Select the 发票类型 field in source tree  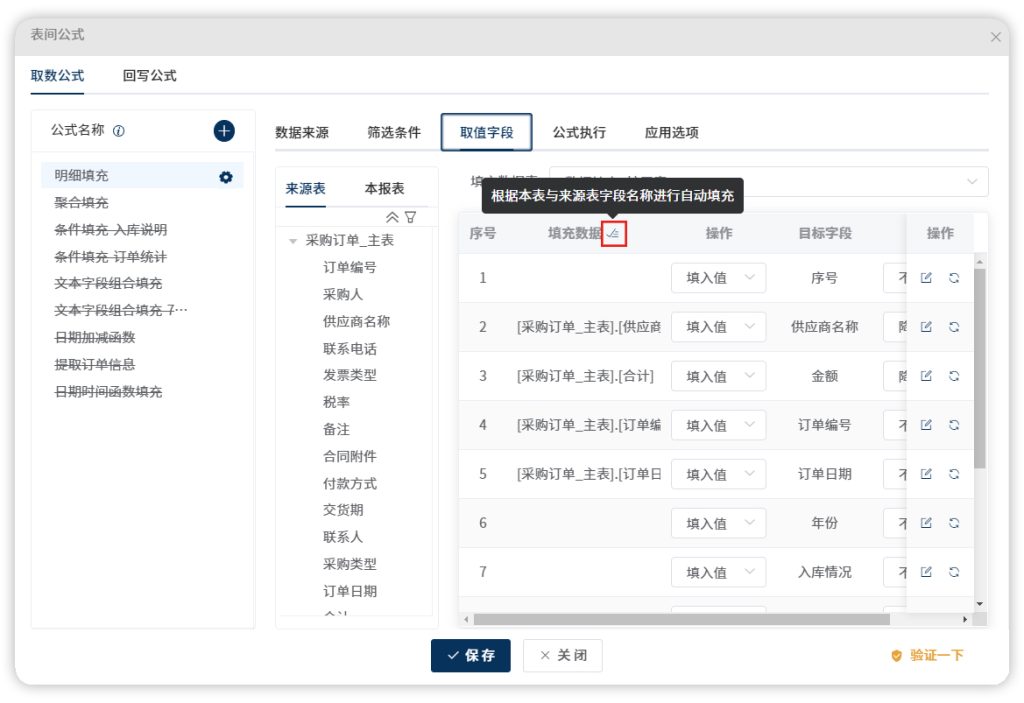[349, 375]
